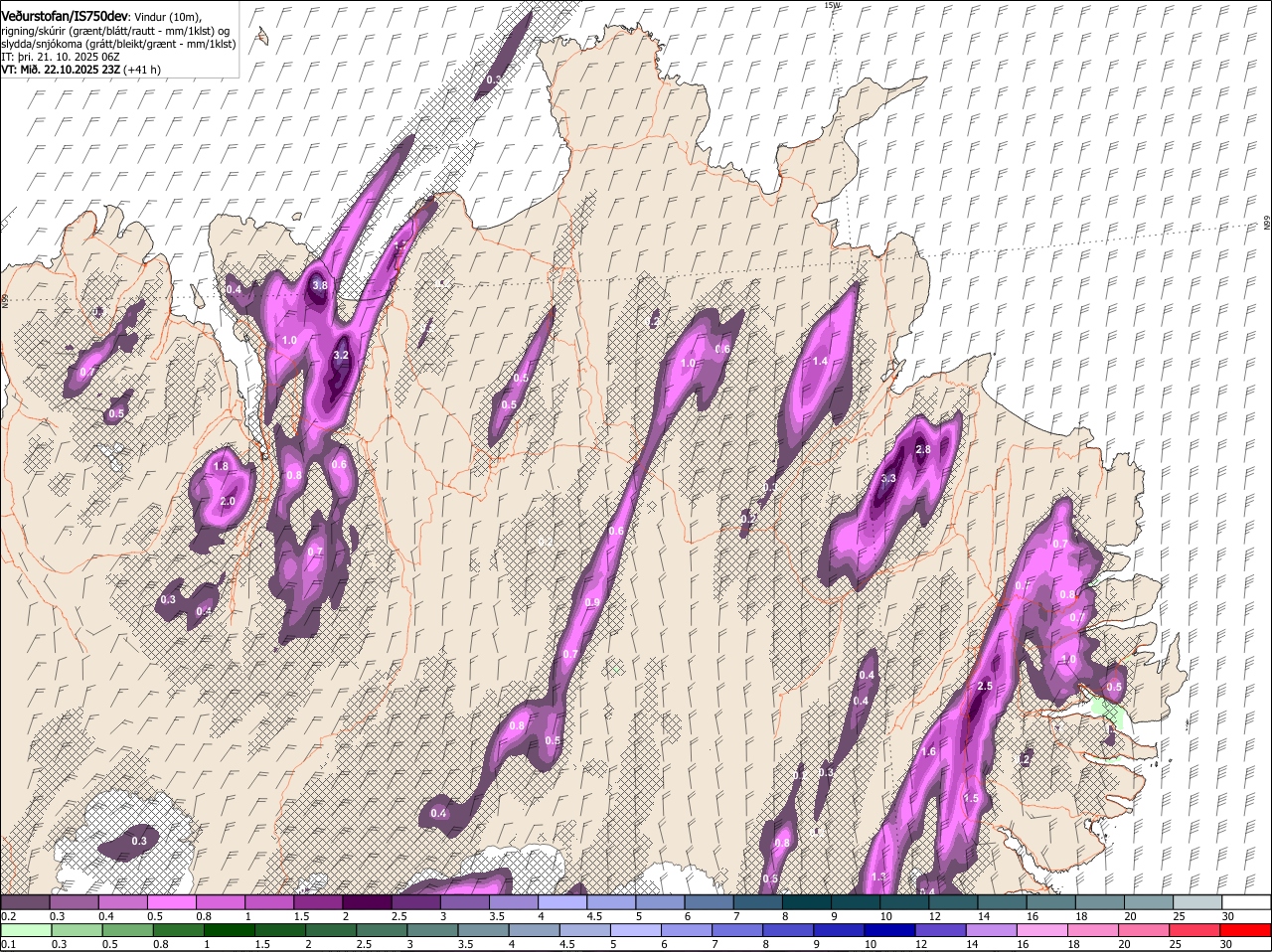
Task: Click the '0.2' label of the snow legend
Action: pos(8,915)
